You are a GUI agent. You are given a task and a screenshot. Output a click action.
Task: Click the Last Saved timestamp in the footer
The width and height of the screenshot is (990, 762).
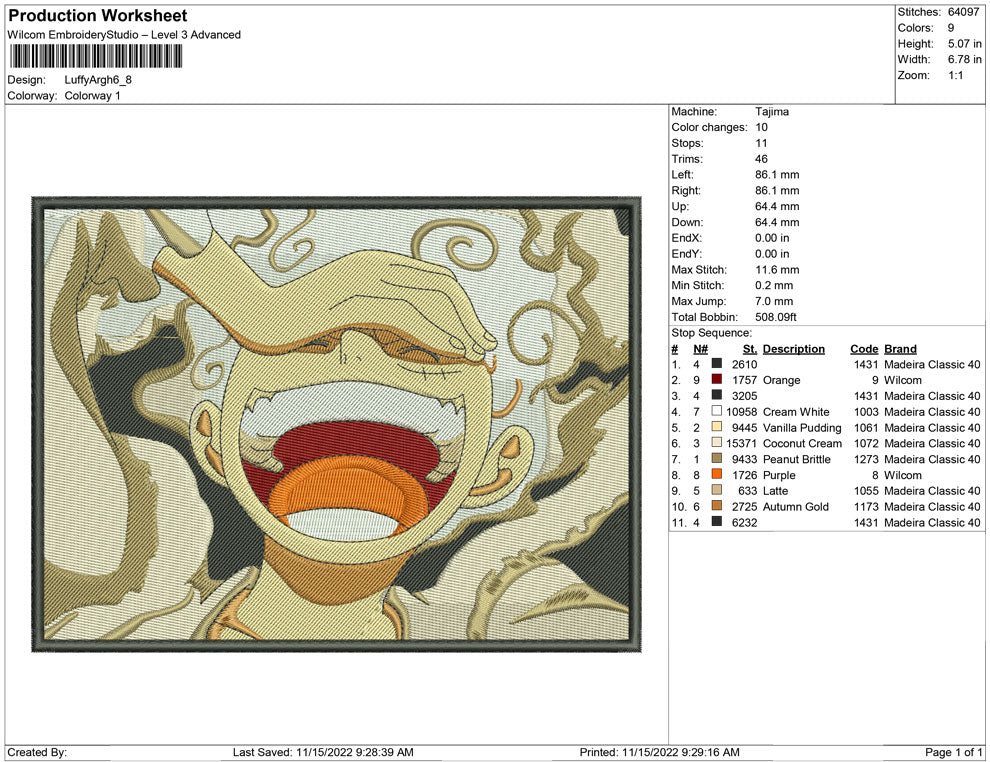[323, 752]
